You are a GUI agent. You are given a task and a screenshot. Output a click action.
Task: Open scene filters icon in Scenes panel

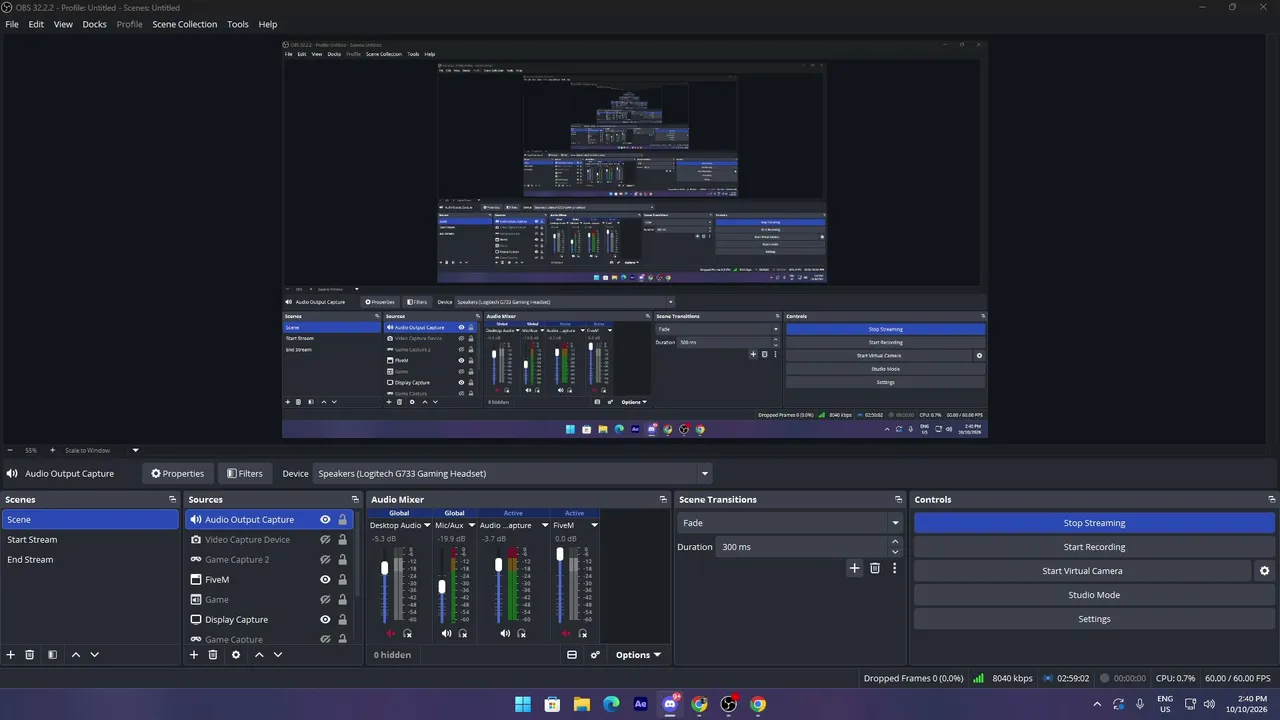(52, 655)
